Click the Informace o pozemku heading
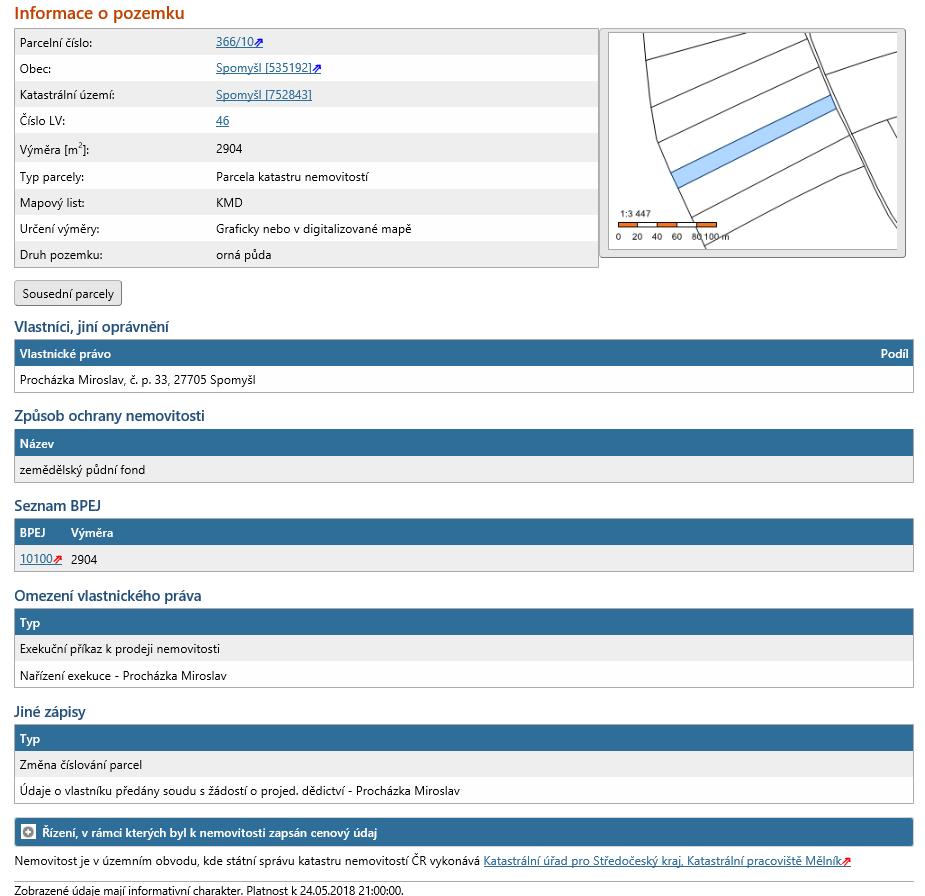This screenshot has height=896, width=925. point(99,13)
